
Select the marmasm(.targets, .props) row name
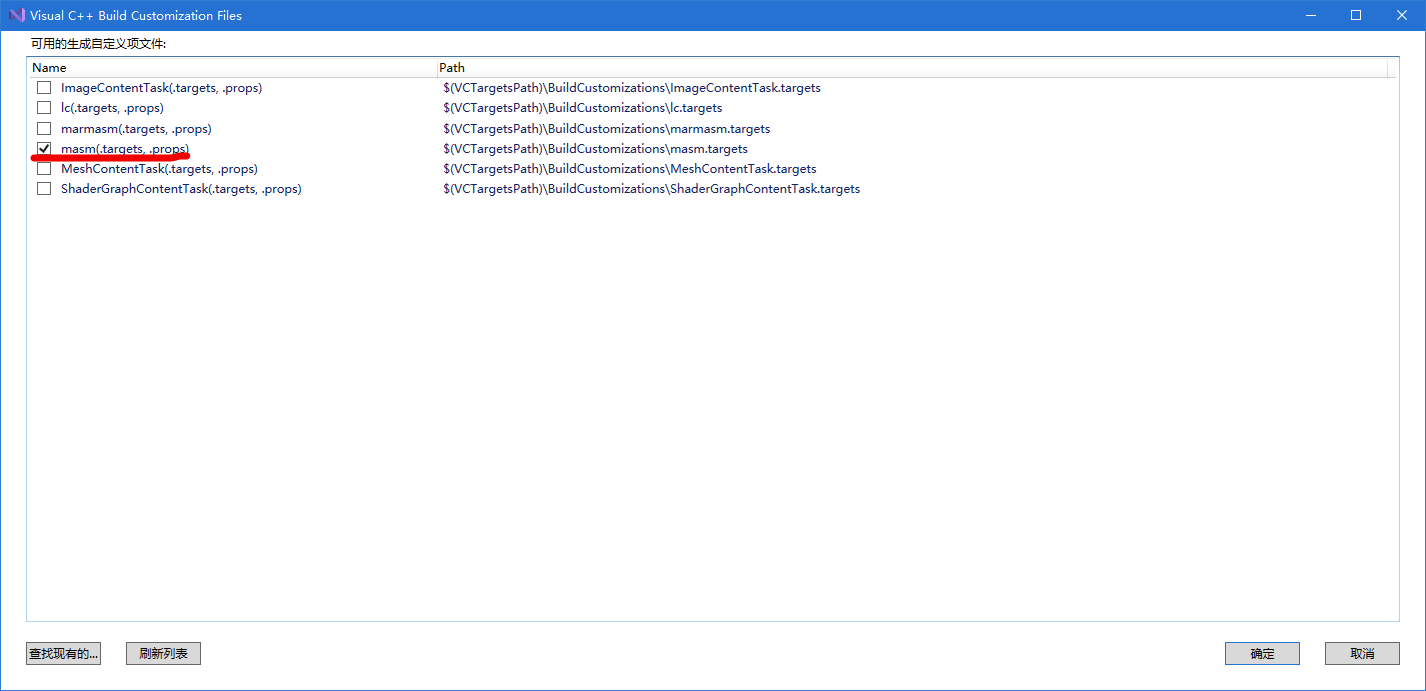pyautogui.click(x=136, y=129)
